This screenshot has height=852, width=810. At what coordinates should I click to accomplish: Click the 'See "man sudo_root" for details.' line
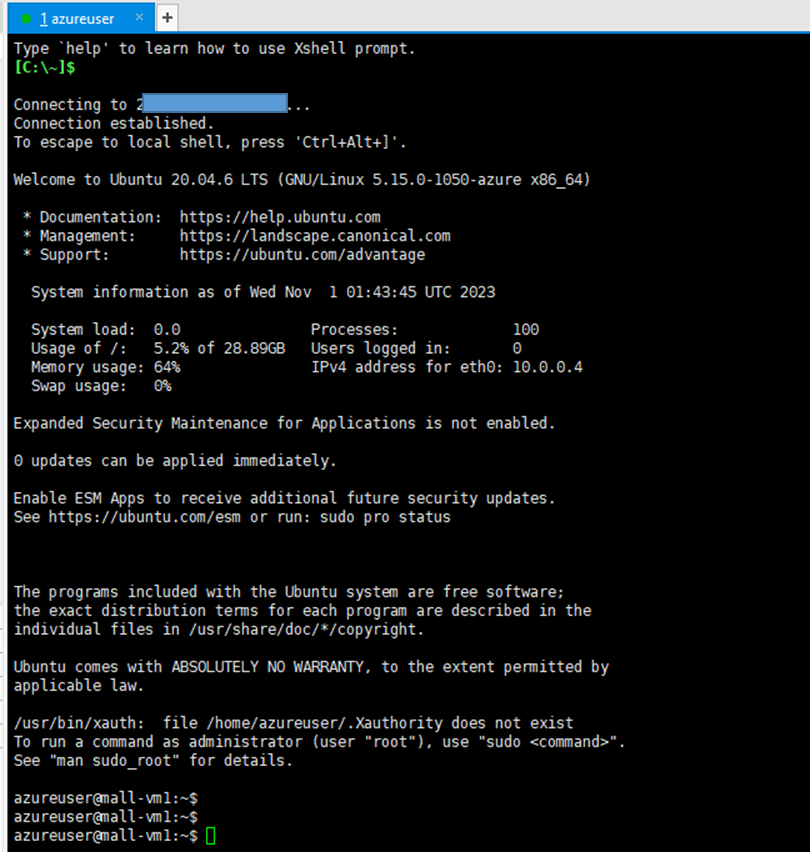[153, 761]
